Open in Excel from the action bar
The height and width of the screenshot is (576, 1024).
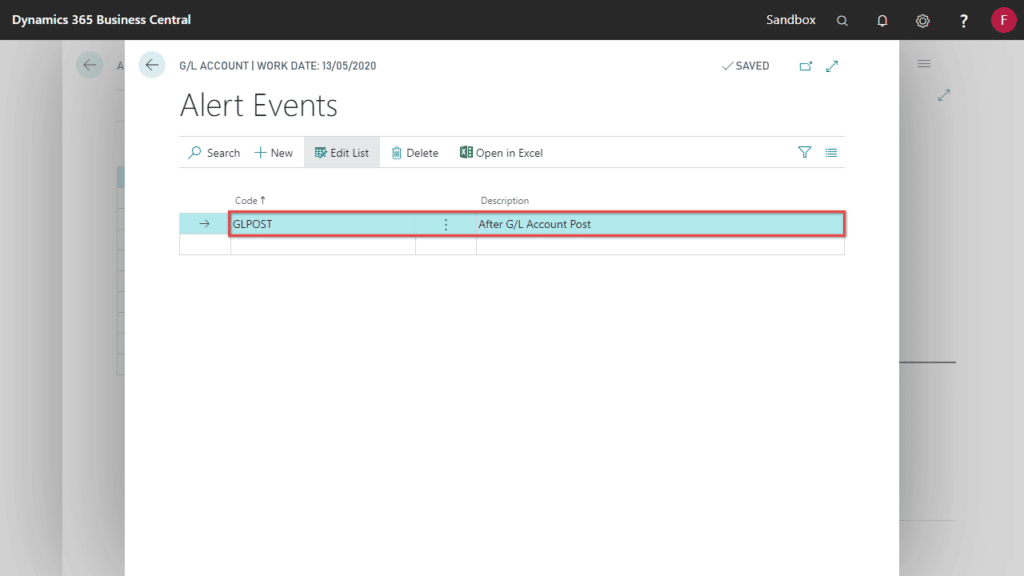pos(501,152)
